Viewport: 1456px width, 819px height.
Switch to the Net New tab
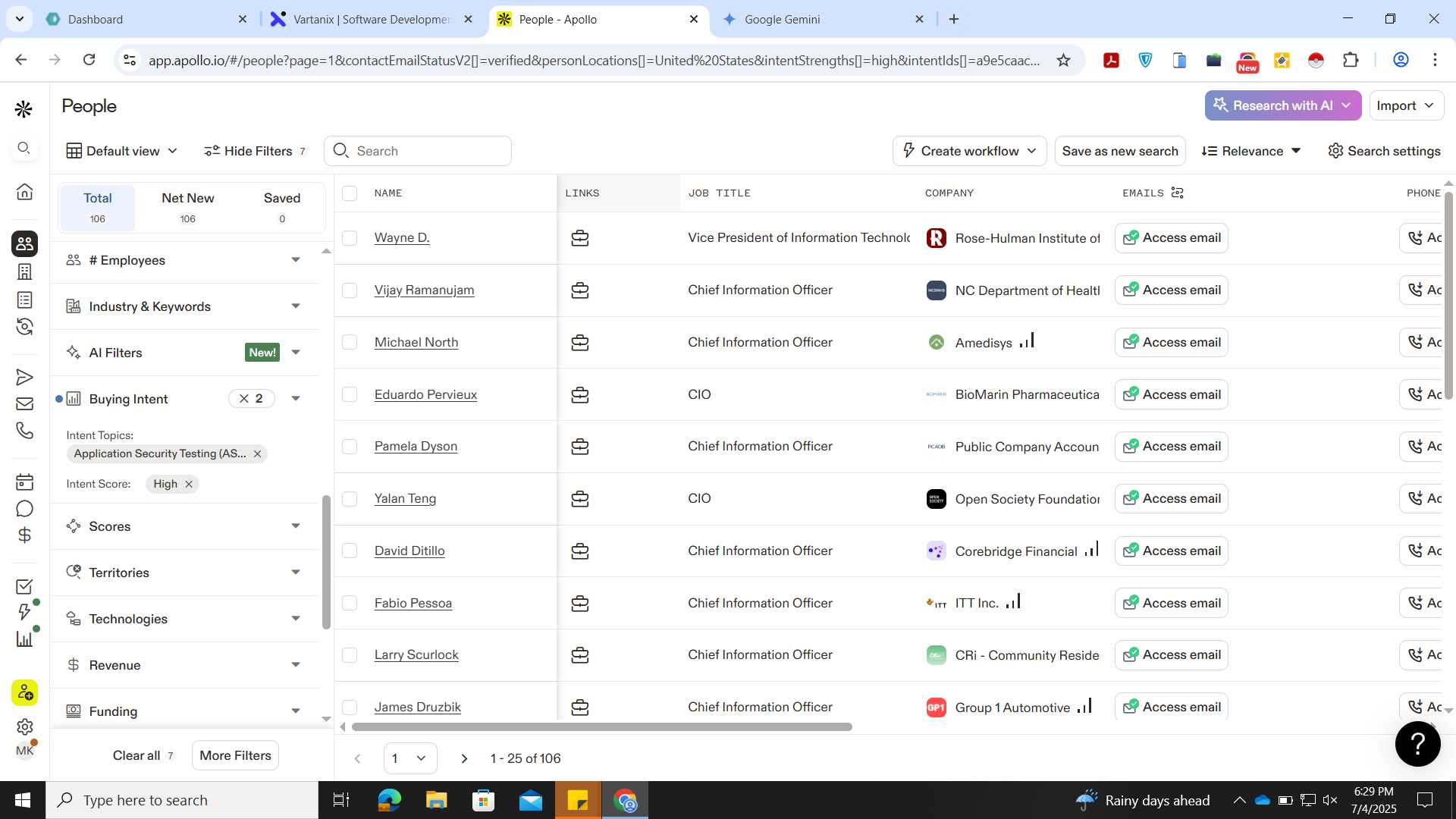[x=187, y=208]
